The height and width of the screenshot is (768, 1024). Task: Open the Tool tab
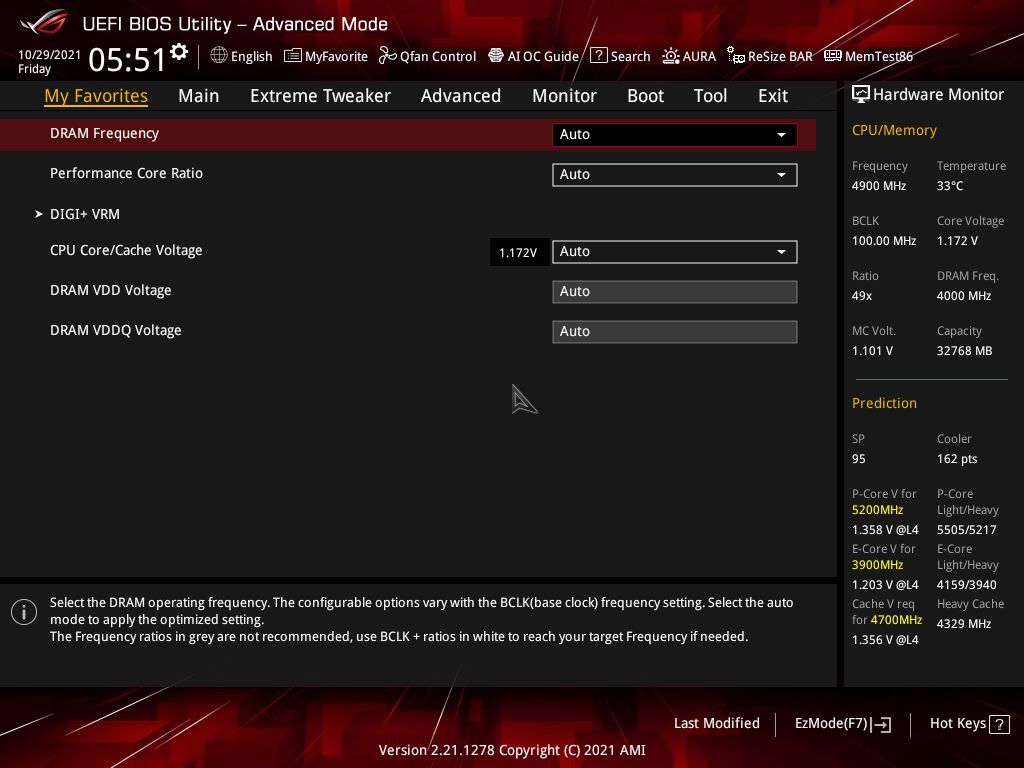710,96
